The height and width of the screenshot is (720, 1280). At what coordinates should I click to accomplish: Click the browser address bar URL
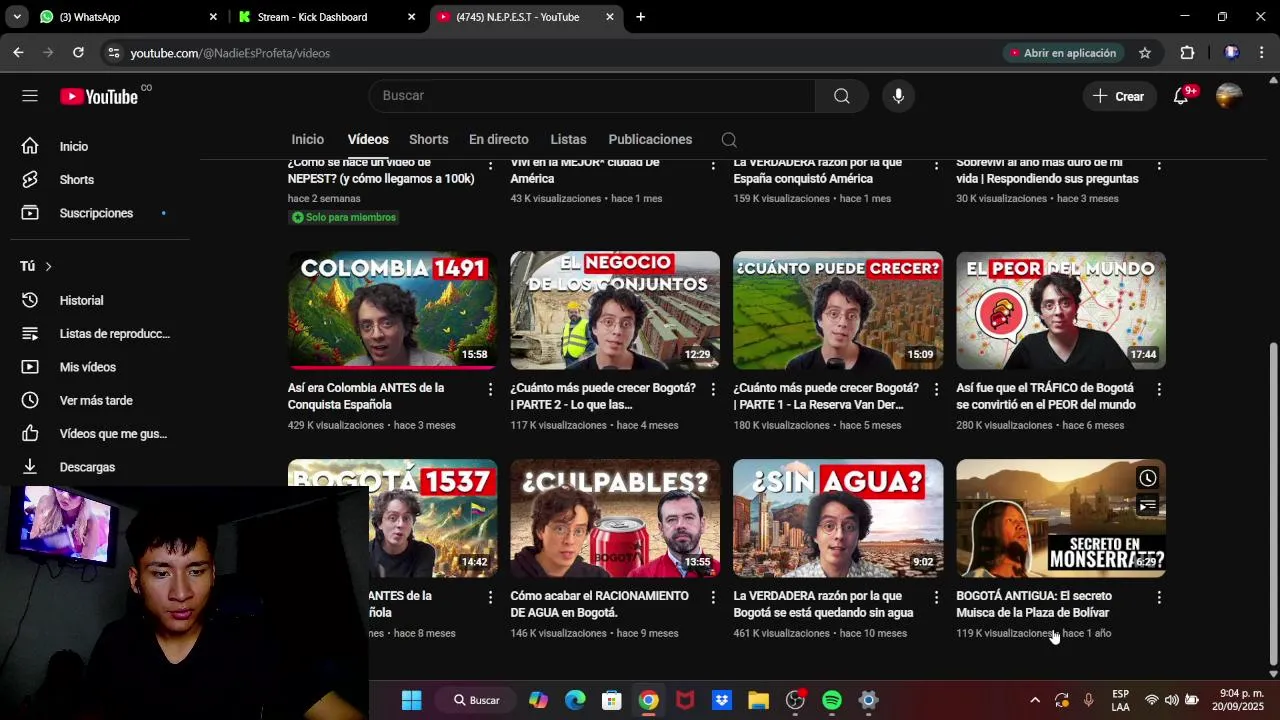[x=230, y=53]
